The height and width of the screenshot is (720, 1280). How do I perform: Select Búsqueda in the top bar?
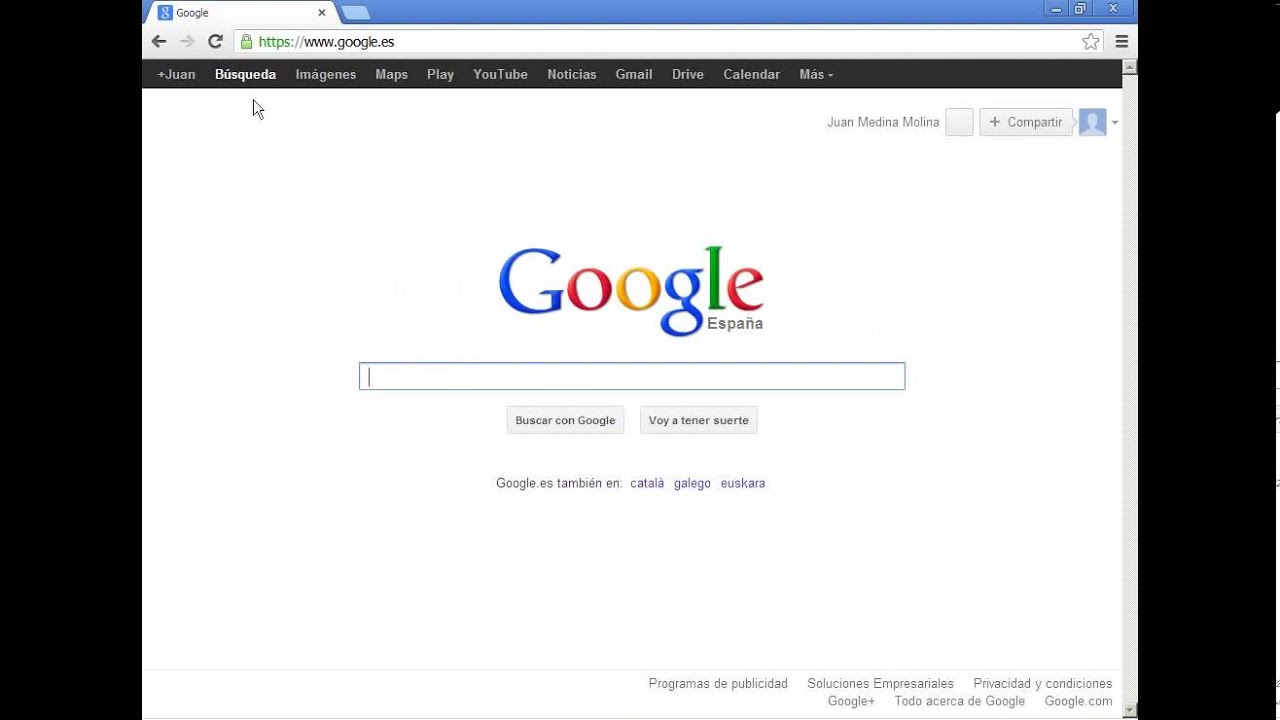245,74
